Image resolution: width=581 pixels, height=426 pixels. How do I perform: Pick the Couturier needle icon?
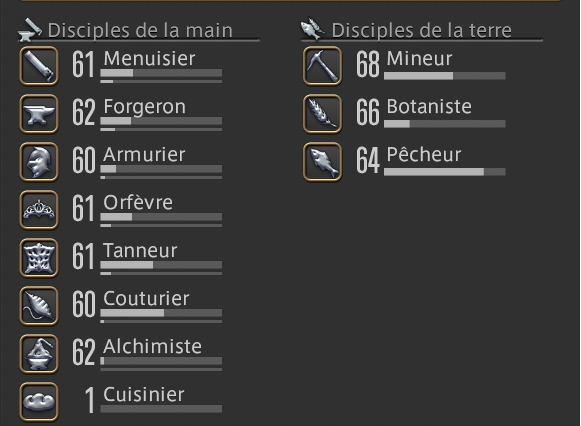pyautogui.click(x=39, y=306)
